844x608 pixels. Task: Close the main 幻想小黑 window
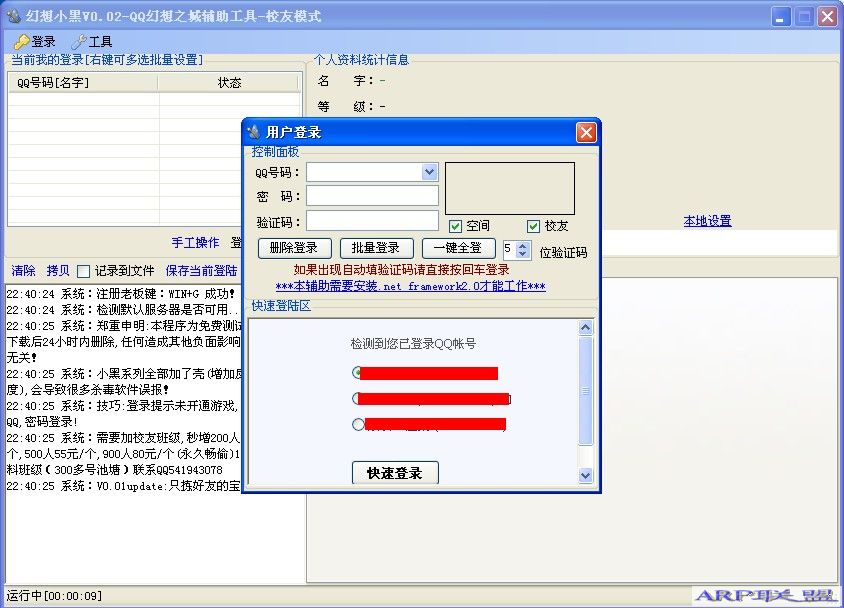pos(827,17)
